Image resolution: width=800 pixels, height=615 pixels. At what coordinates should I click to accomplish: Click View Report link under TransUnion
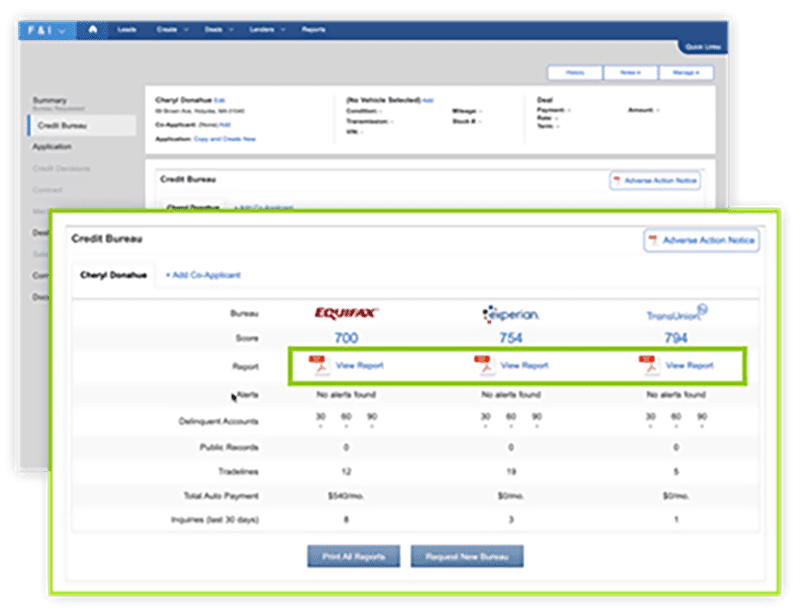click(x=689, y=365)
